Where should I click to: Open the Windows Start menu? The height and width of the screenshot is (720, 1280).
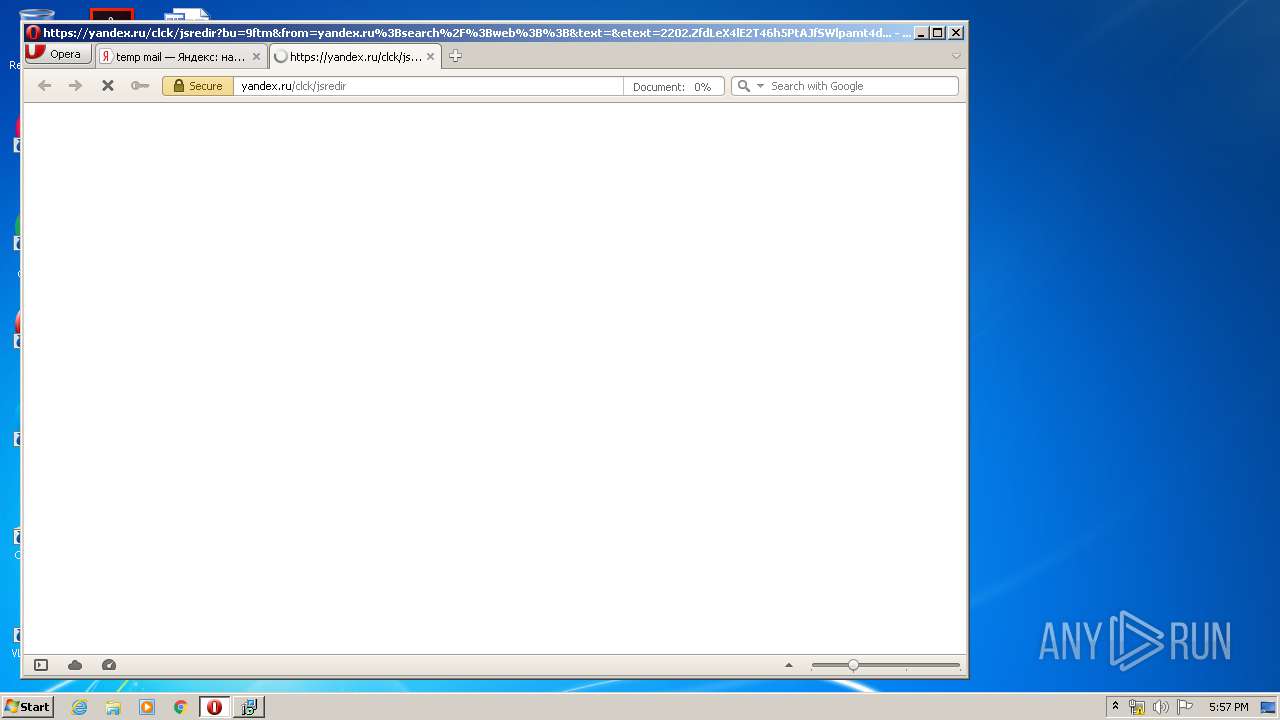(x=28, y=707)
